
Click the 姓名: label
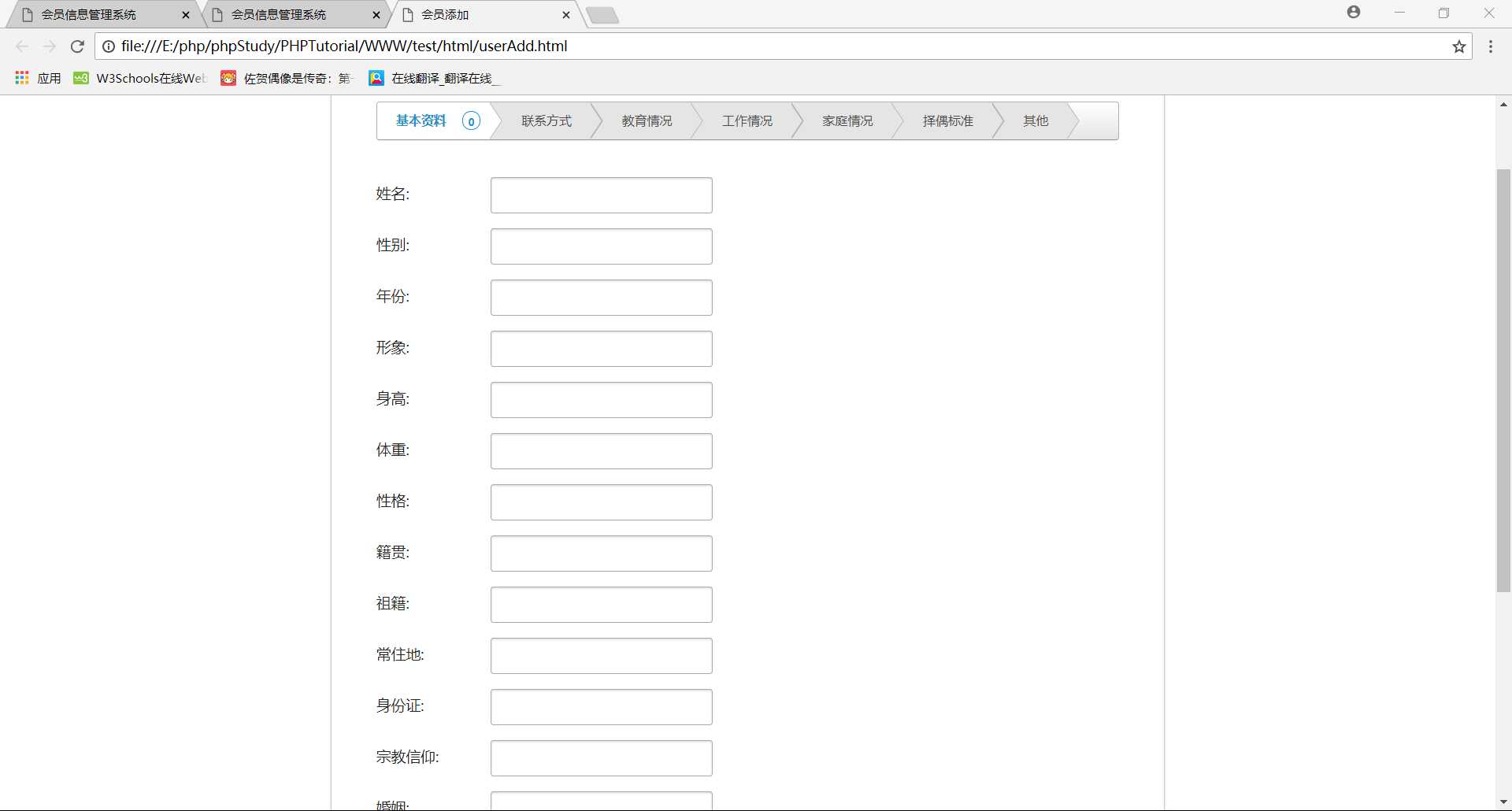(x=393, y=194)
